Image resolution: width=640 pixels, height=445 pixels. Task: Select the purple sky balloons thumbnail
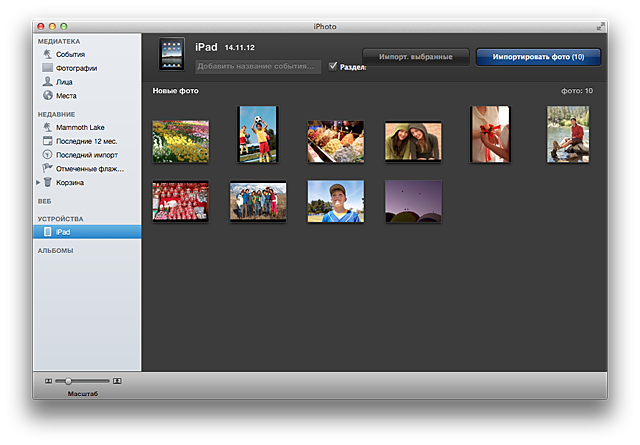click(x=413, y=201)
